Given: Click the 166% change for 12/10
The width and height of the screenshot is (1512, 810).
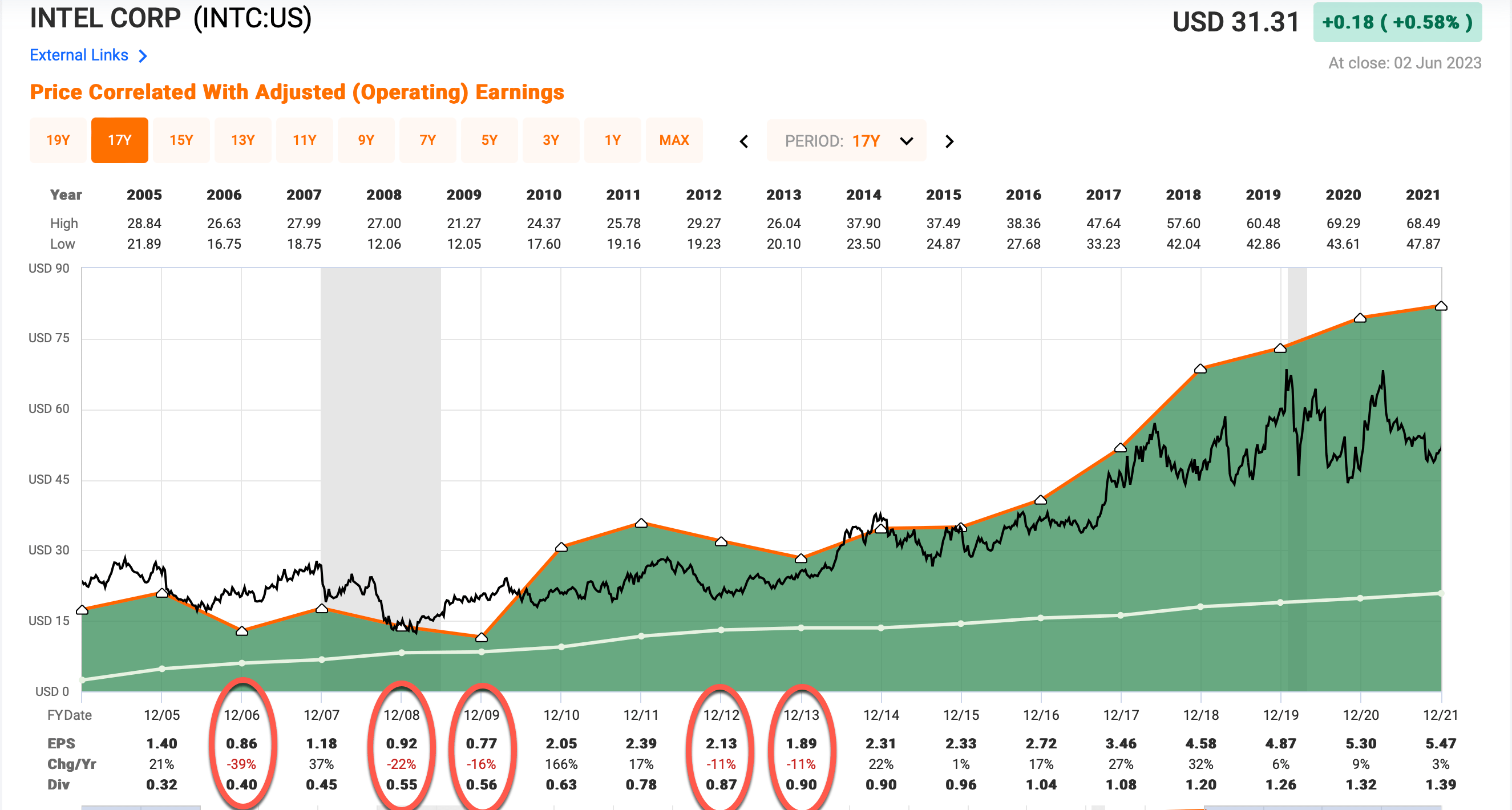Looking at the screenshot, I should (561, 764).
